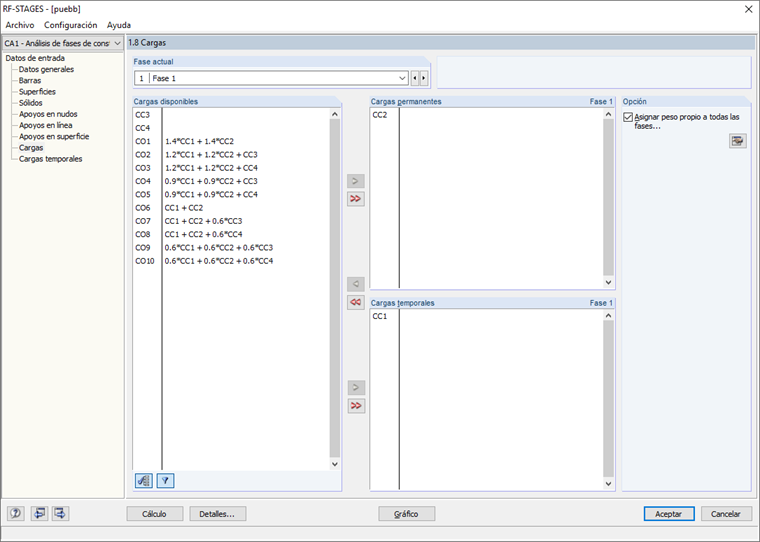
Task: Toggle load description view icon under list
Action: click(143, 481)
